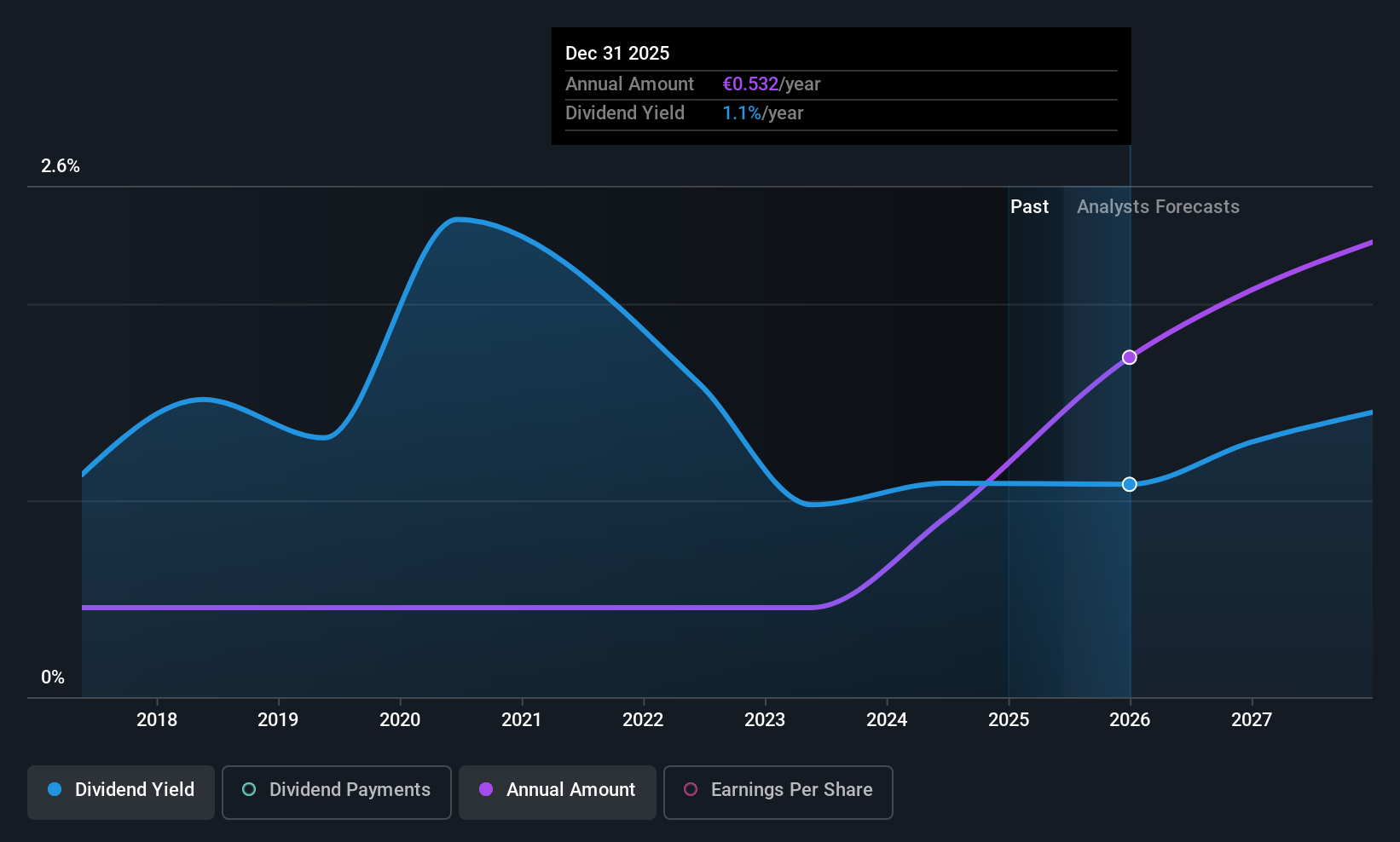This screenshot has width=1400, height=842.
Task: Click the 2.6% y-axis label
Action: tap(61, 166)
